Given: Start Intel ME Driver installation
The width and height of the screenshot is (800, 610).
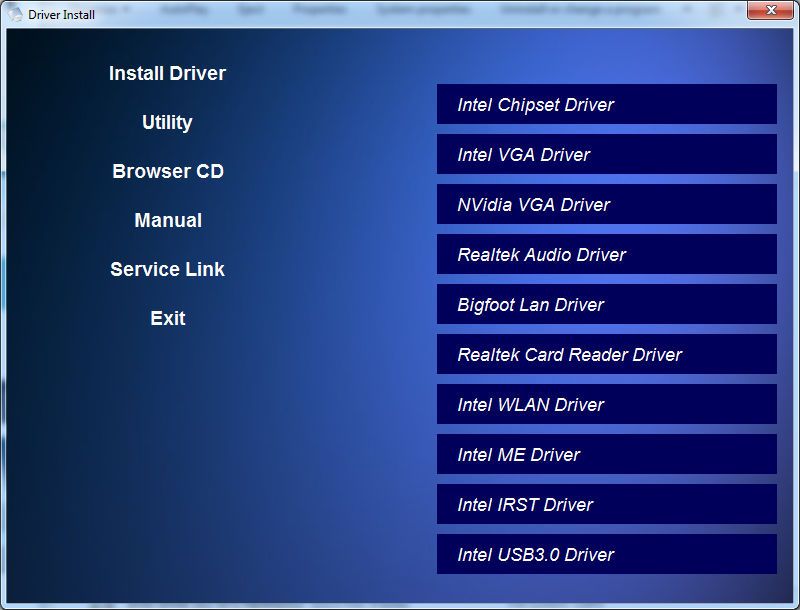Looking at the screenshot, I should click(606, 454).
